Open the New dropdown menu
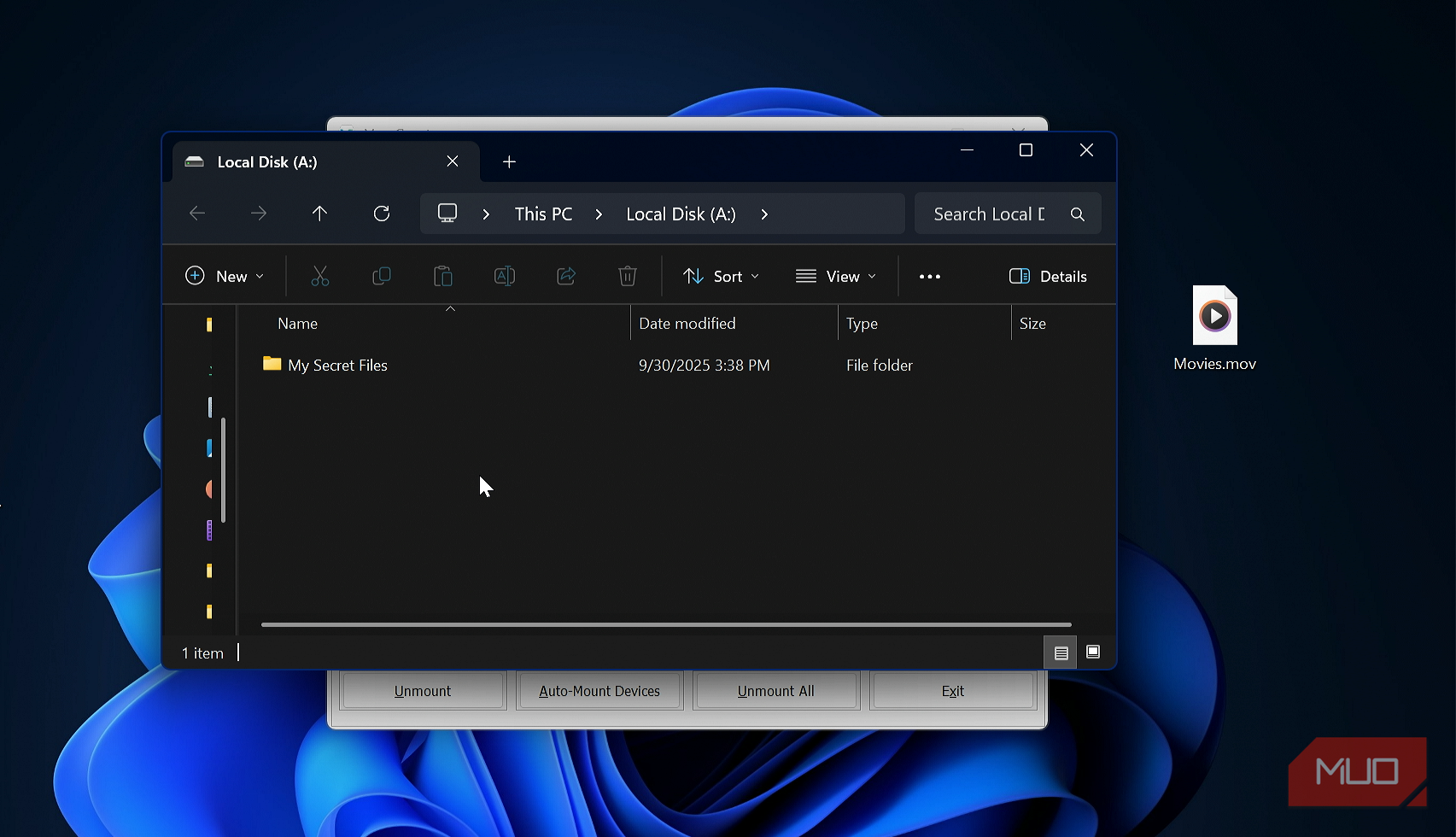This screenshot has width=1456, height=837. [225, 277]
